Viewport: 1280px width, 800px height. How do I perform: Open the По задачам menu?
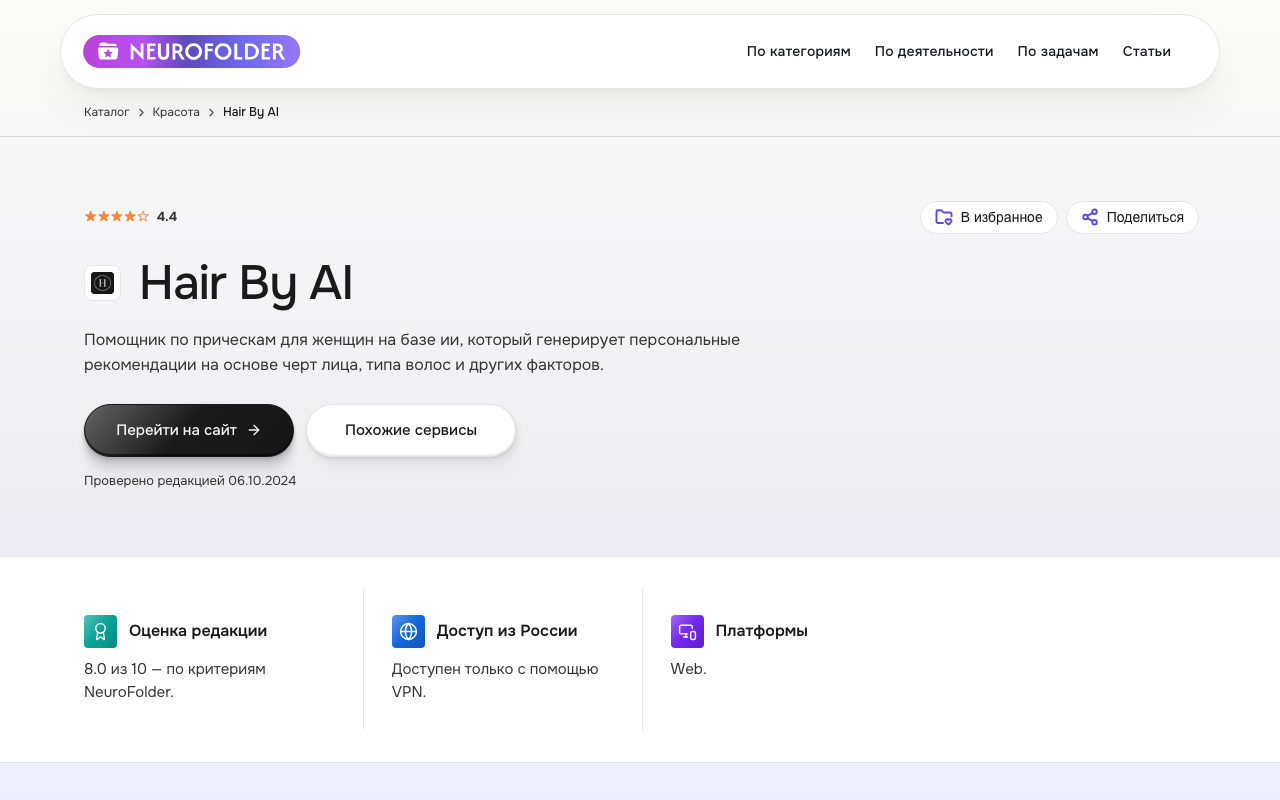click(1058, 51)
